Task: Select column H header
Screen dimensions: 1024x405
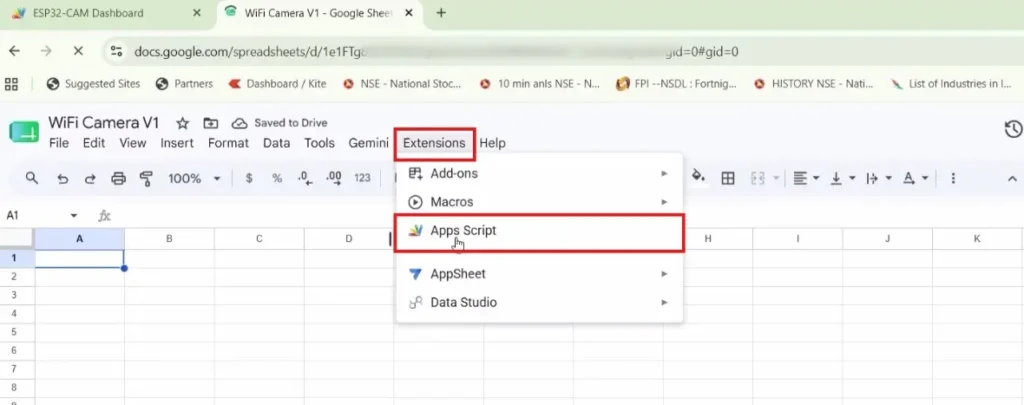Action: (x=708, y=239)
